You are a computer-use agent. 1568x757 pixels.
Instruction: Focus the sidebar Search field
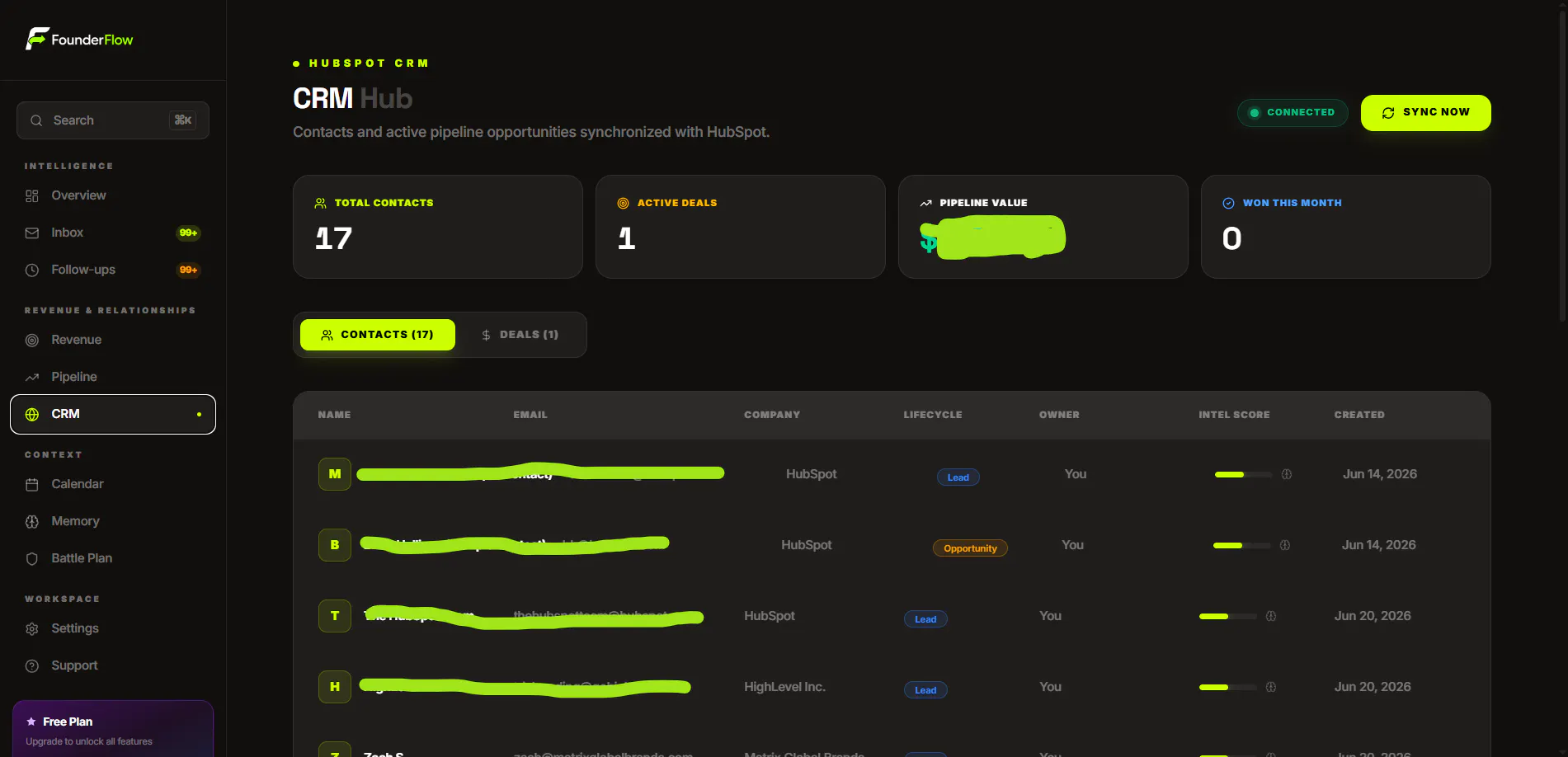(113, 120)
